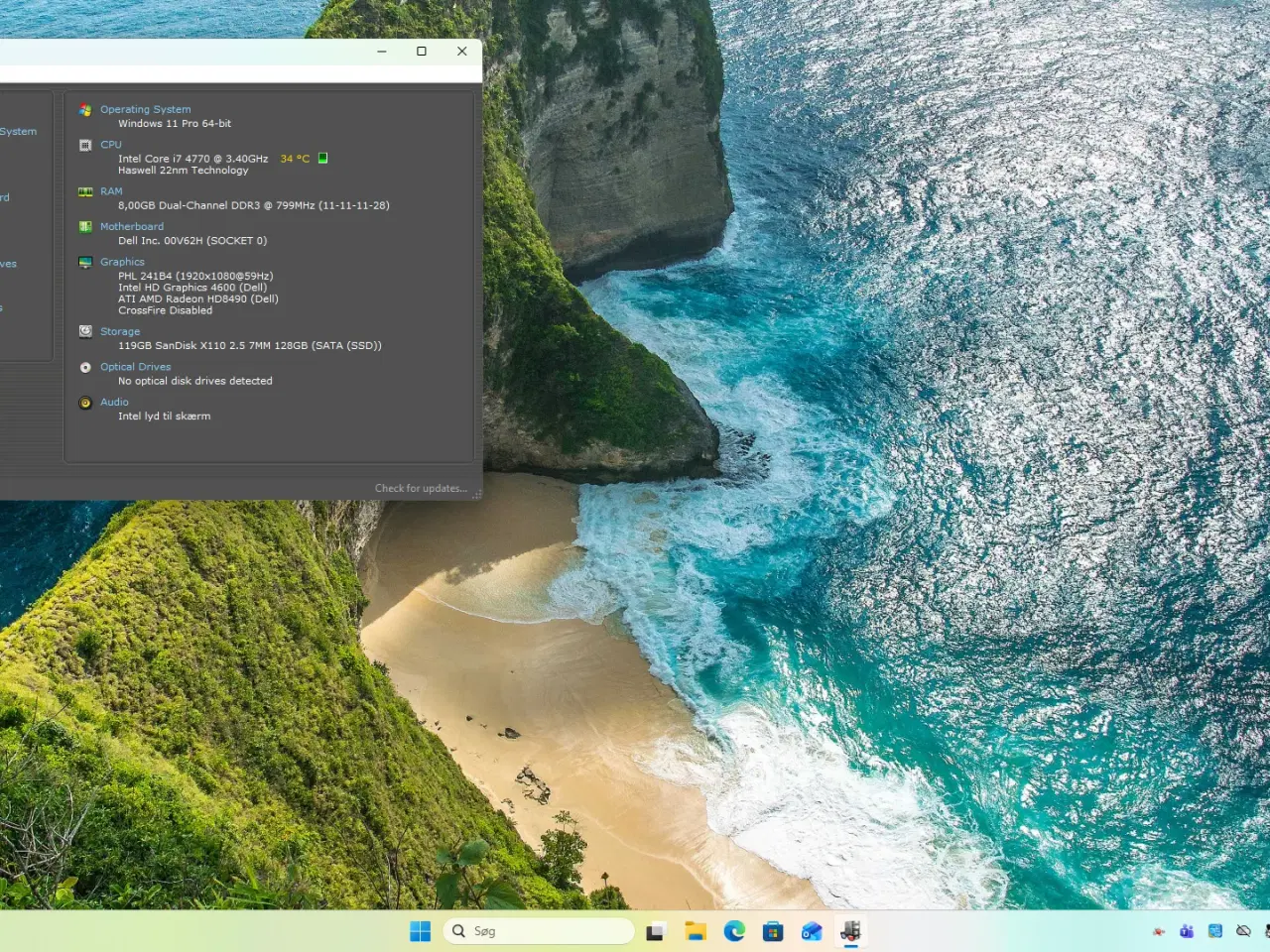Click the Graphics monitor icon

coord(85,262)
